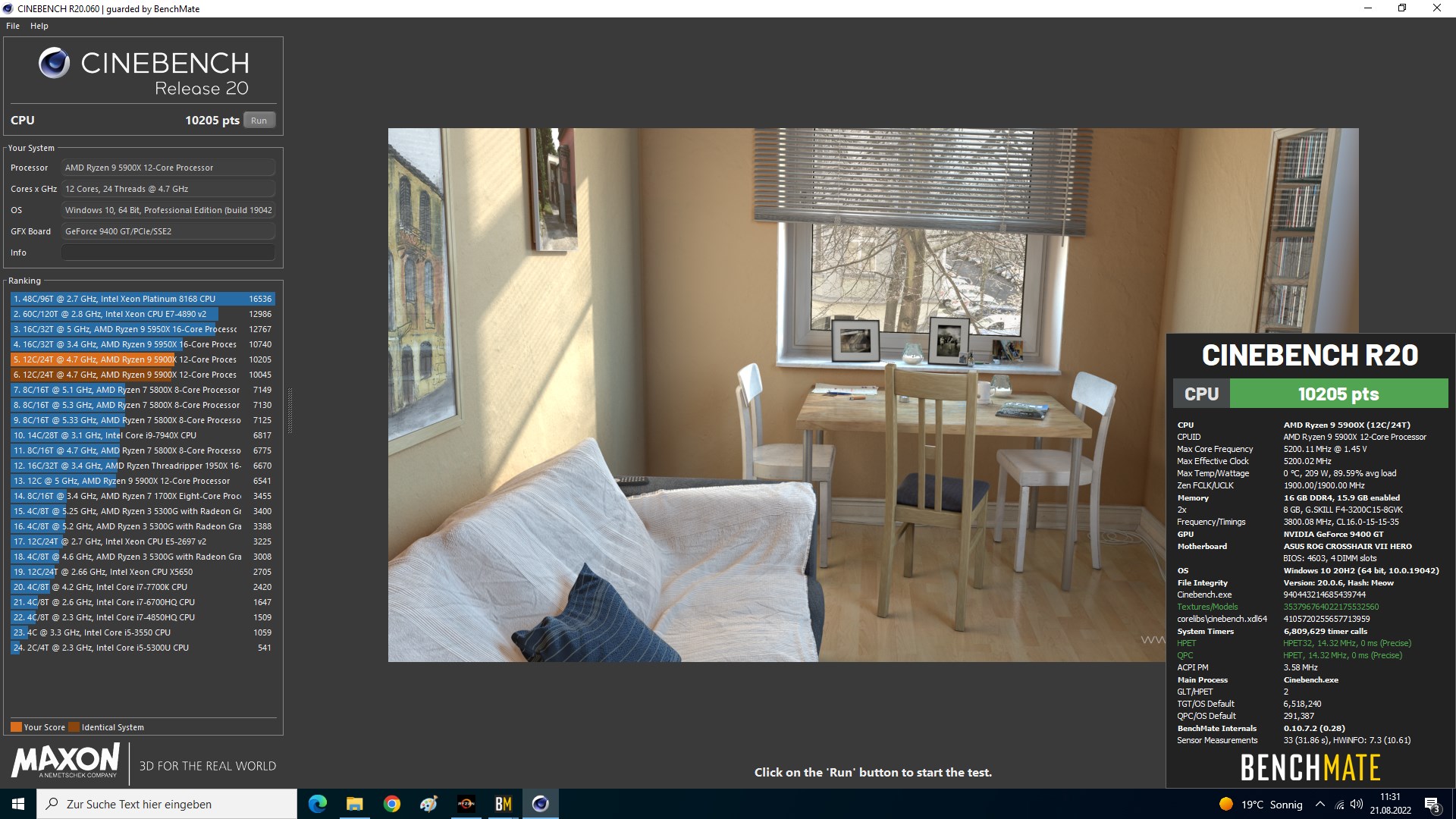Select ranking row Intel Core i5-5300U CPU
Screen dimensions: 1456x819
[143, 648]
